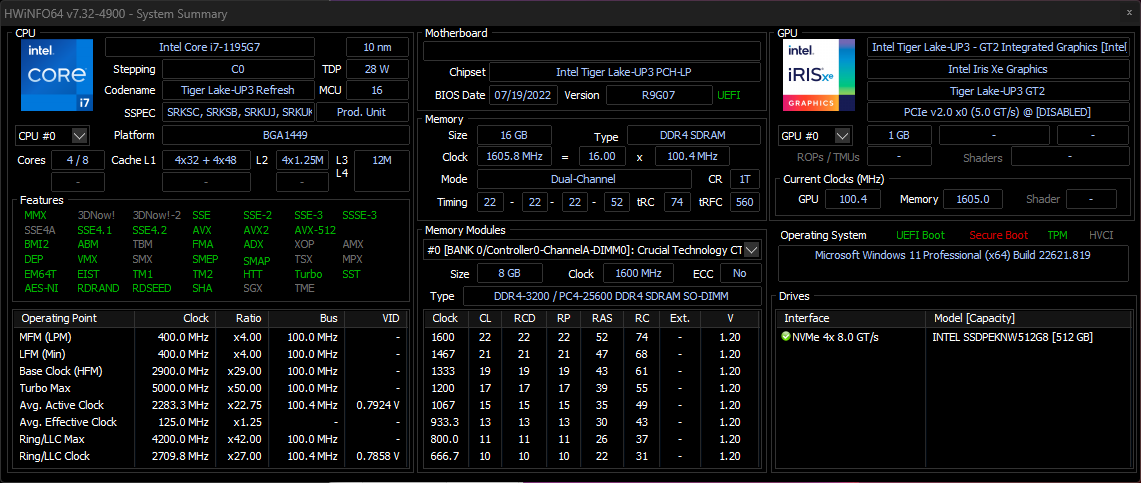Click the BIOS Version R9G07 field
This screenshot has width=1141, height=483.
pos(659,95)
